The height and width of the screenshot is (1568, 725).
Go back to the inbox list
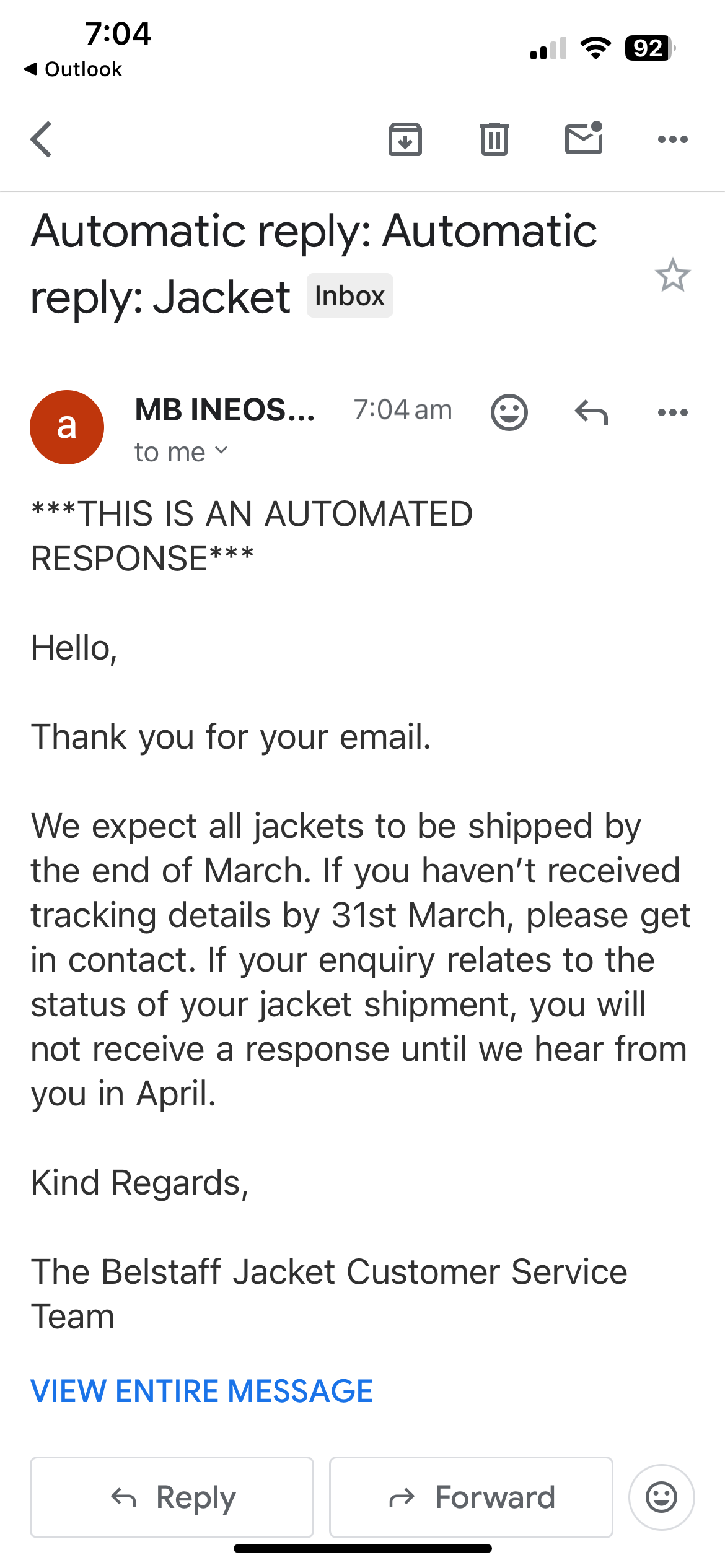(x=42, y=139)
